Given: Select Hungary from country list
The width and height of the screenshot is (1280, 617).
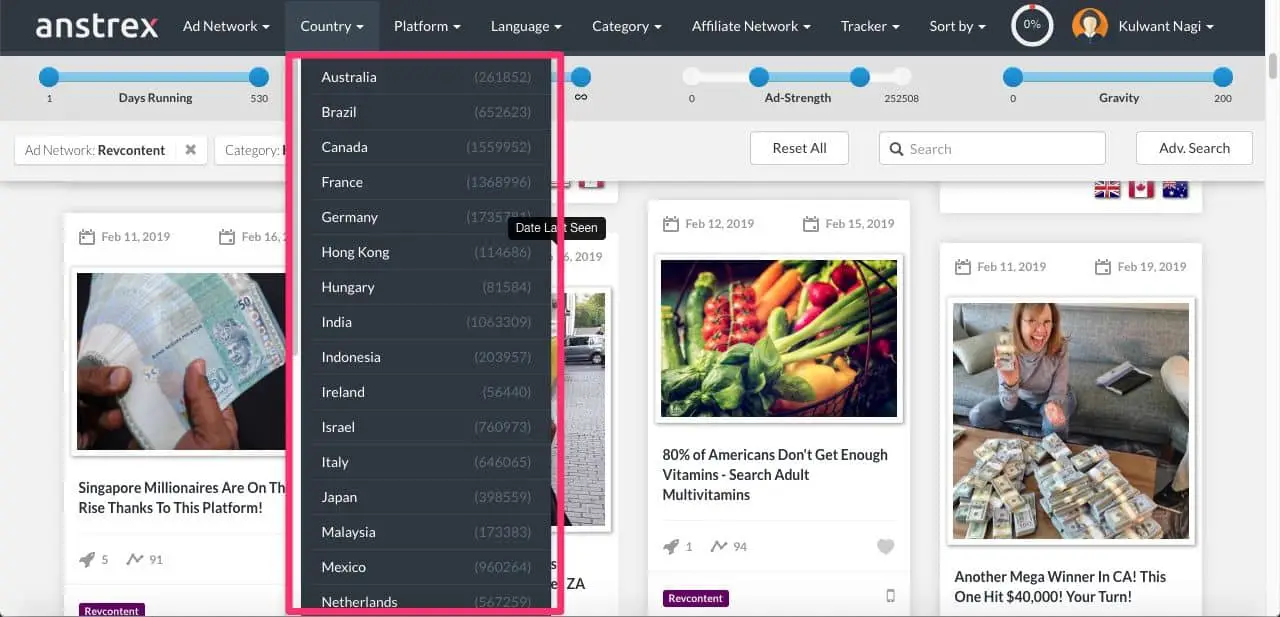Looking at the screenshot, I should [426, 287].
